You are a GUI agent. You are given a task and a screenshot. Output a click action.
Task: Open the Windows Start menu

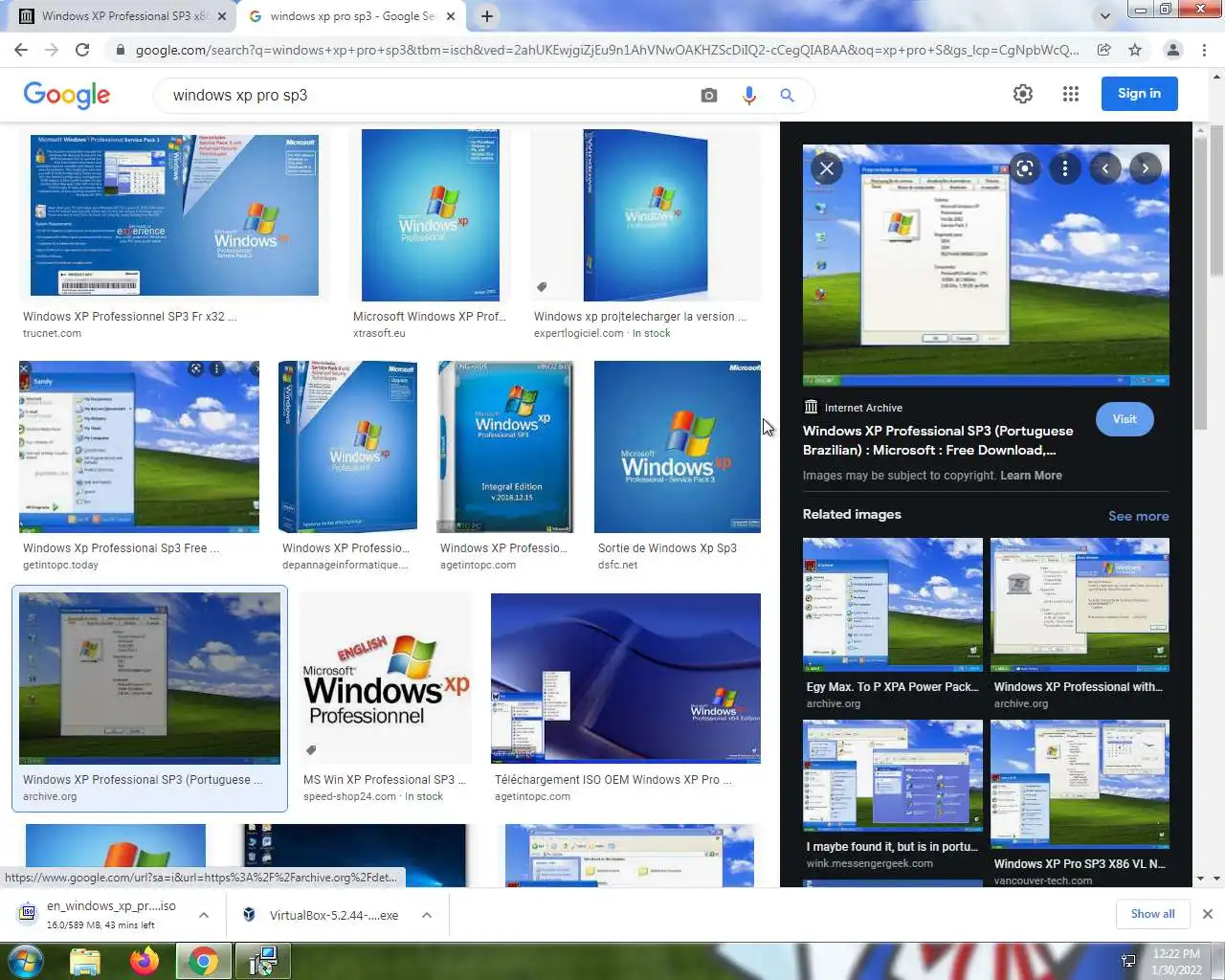tap(25, 961)
